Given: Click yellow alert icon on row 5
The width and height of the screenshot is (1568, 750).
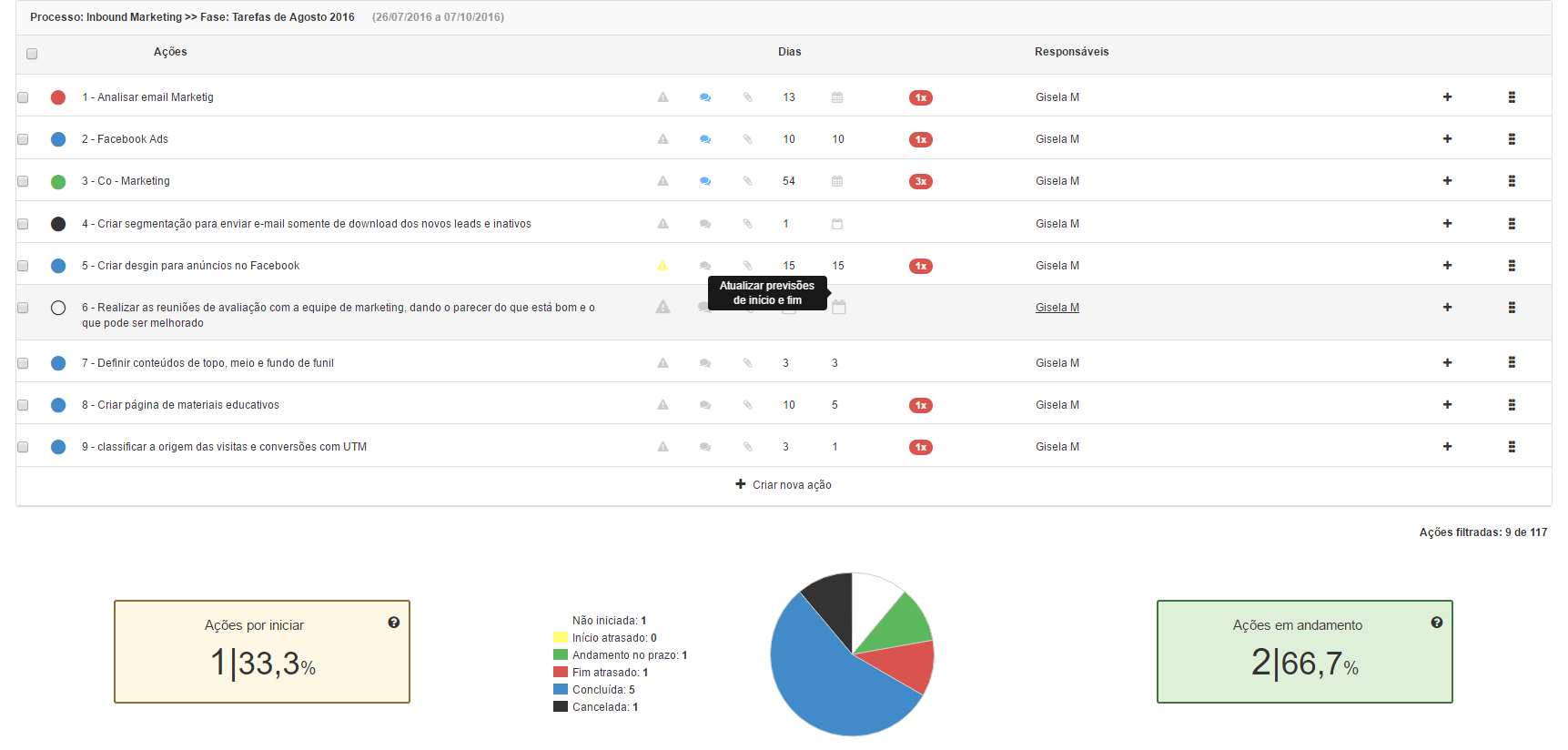Looking at the screenshot, I should coord(663,266).
